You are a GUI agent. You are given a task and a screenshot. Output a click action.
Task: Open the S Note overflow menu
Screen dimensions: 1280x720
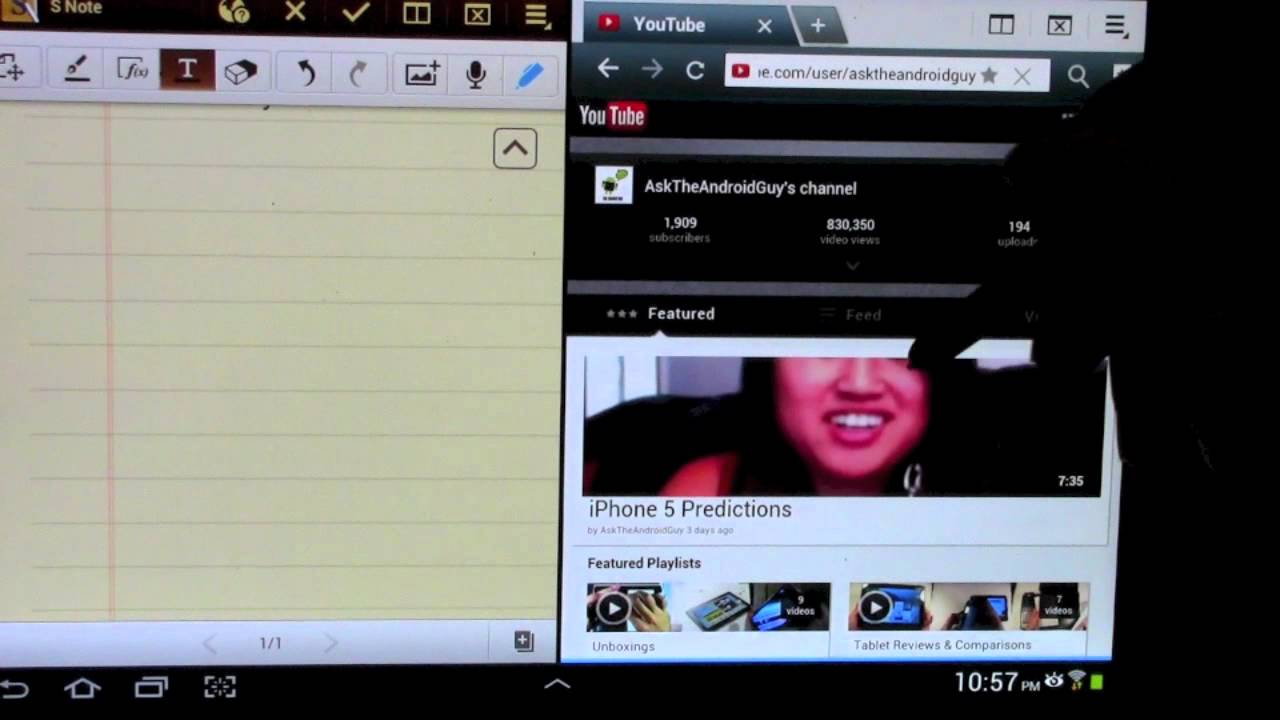pyautogui.click(x=537, y=15)
